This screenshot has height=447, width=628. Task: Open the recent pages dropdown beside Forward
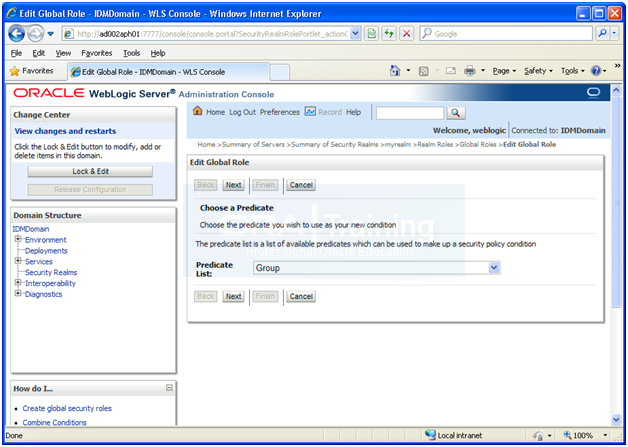pos(50,34)
